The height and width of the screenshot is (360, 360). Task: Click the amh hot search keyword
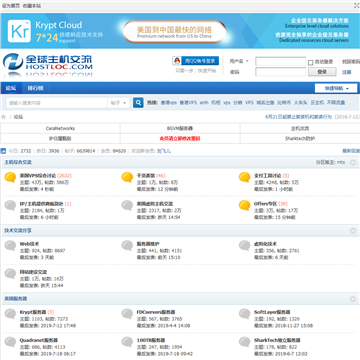(x=204, y=103)
